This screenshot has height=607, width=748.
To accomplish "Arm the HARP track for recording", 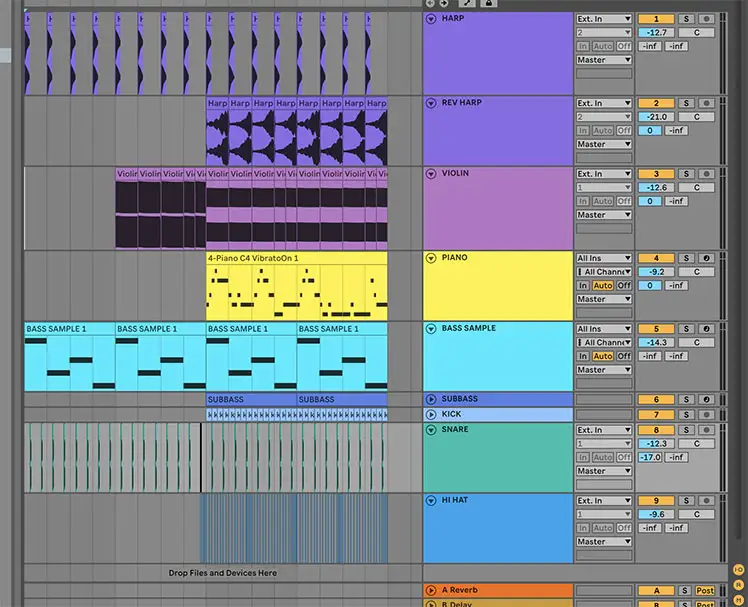I will (x=706, y=19).
